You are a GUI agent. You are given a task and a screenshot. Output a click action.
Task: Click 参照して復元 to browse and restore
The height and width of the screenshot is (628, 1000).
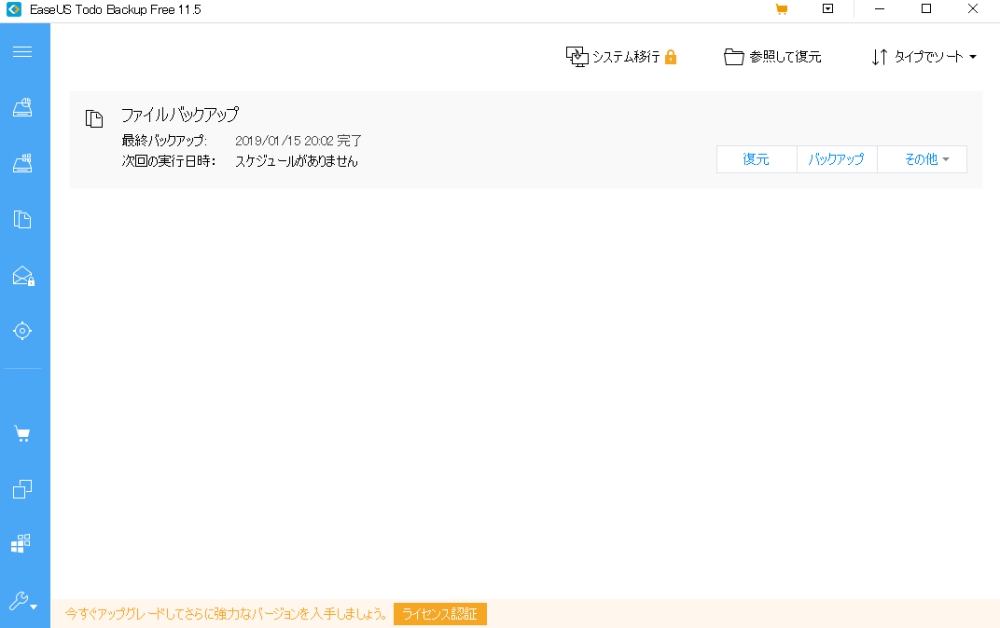click(x=771, y=57)
